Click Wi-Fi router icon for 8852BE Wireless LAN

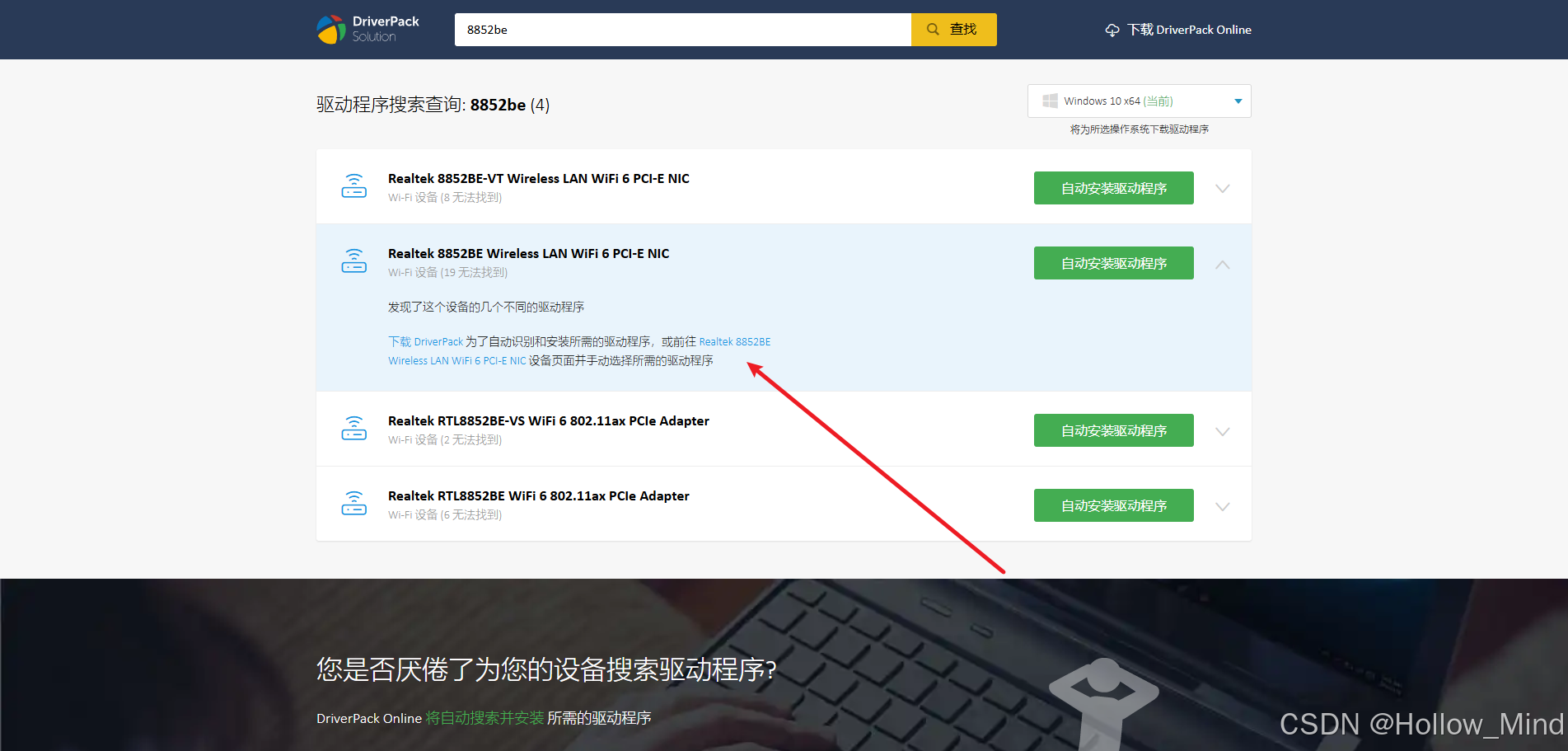tap(354, 261)
